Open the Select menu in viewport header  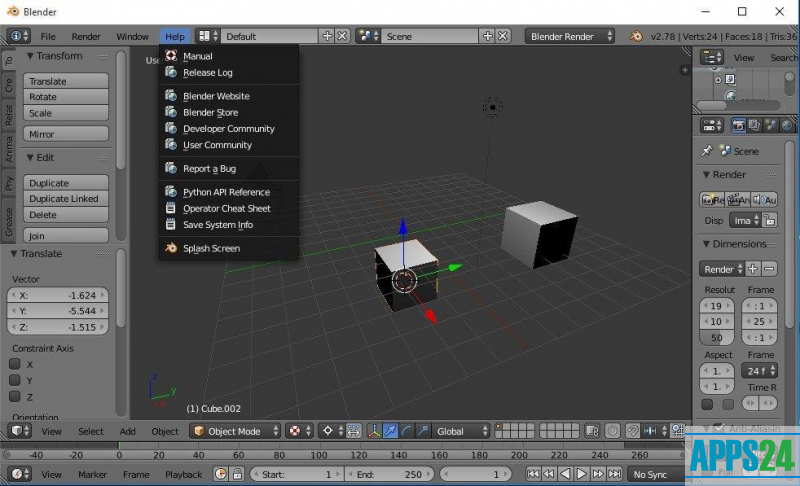(91, 431)
